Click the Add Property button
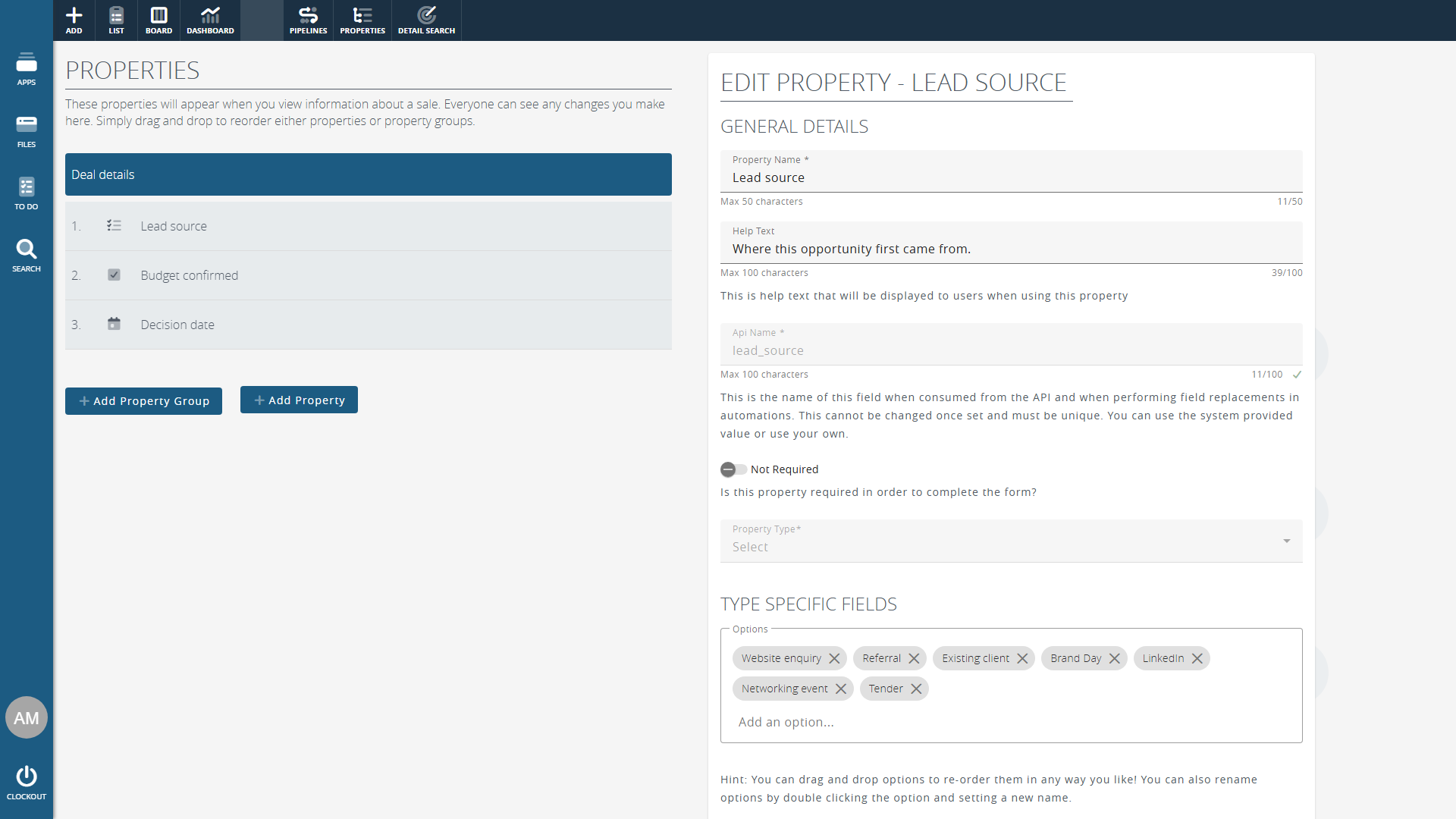1456x819 pixels. click(299, 400)
